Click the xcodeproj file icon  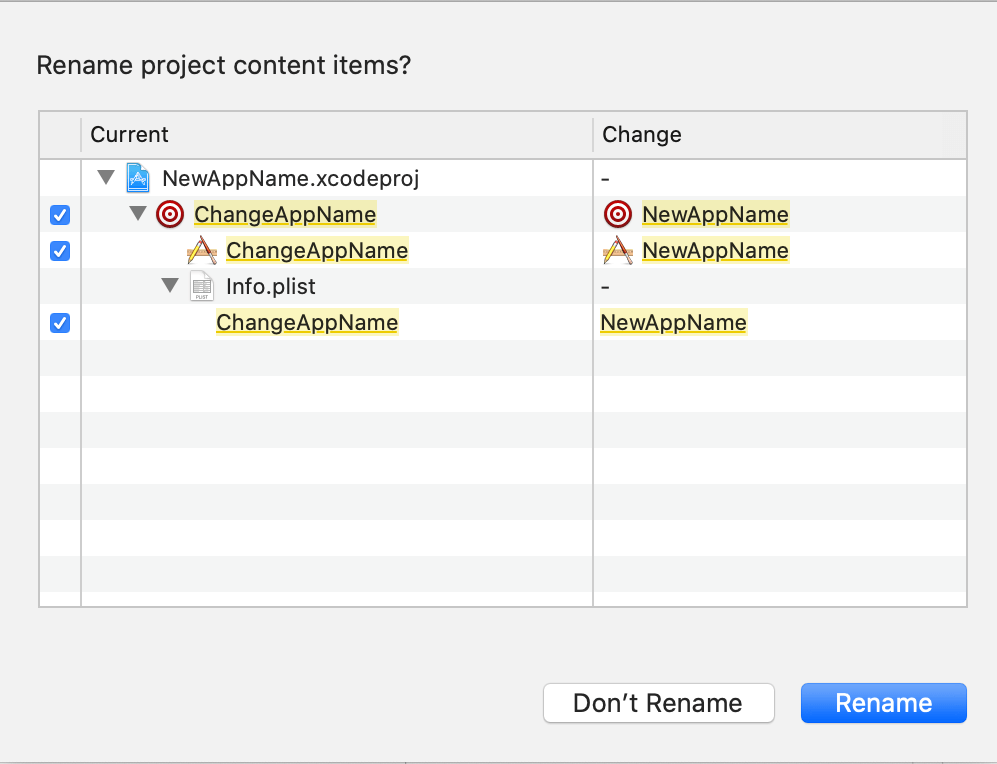(x=138, y=179)
